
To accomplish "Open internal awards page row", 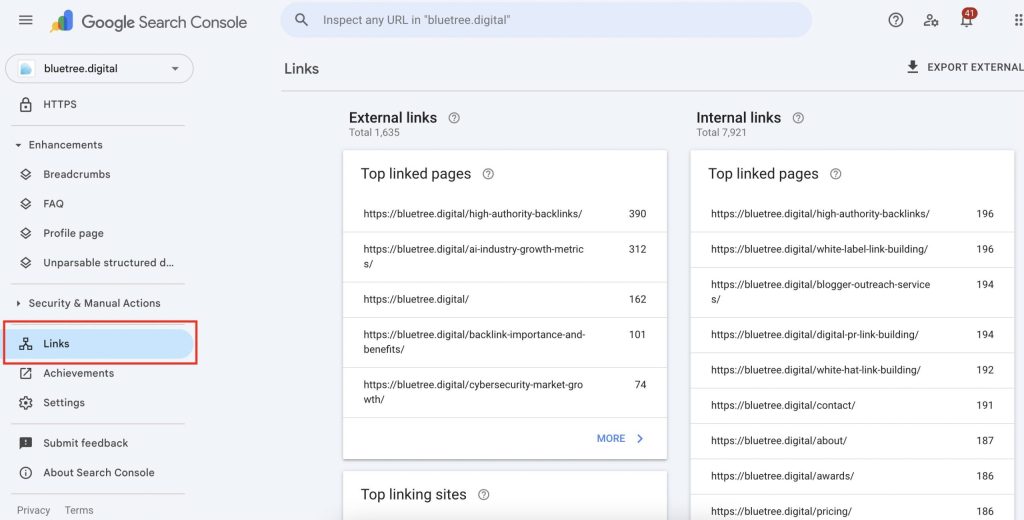I will 852,476.
